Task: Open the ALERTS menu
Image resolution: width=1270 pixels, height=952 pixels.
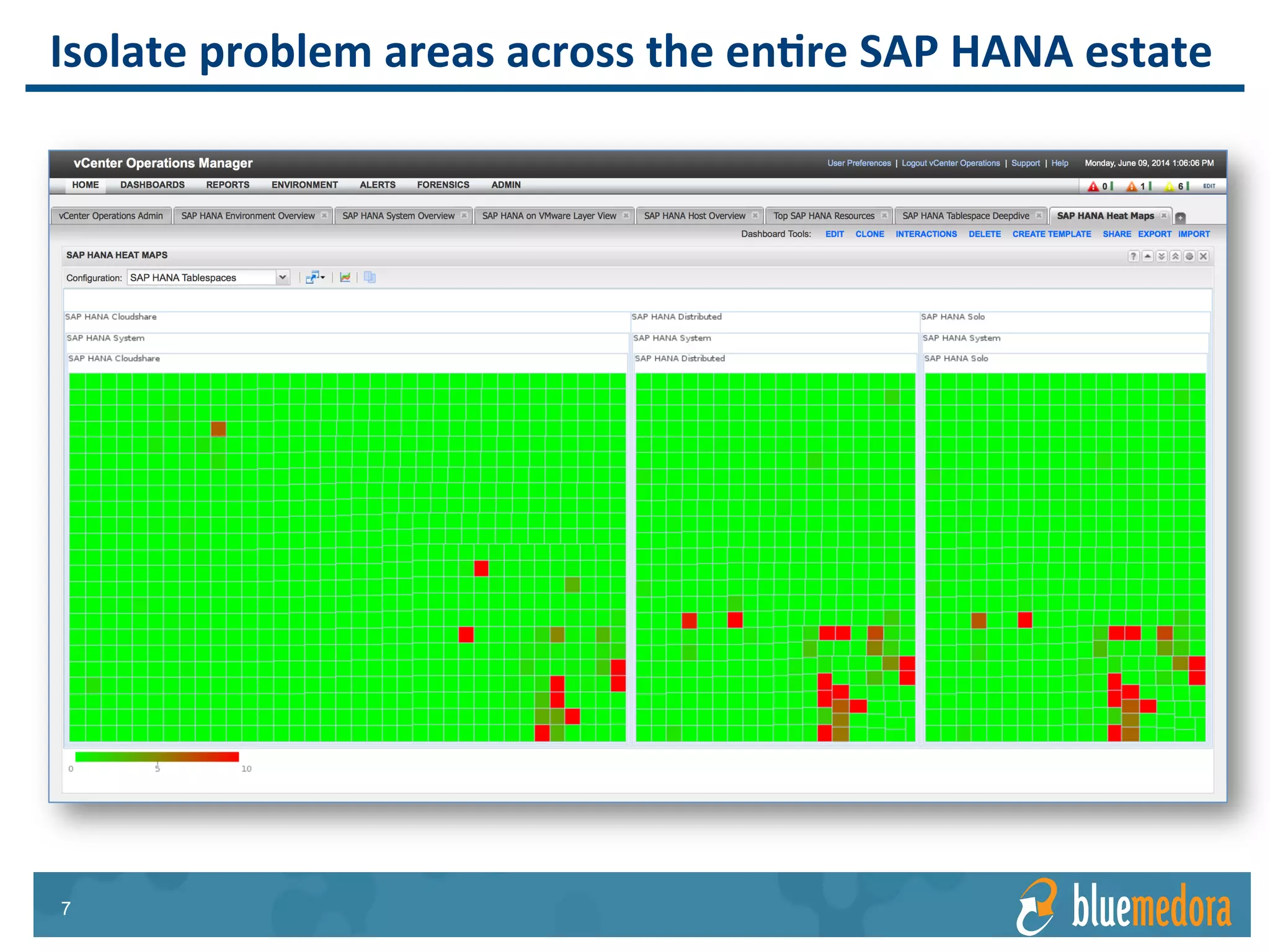Action: 378,185
